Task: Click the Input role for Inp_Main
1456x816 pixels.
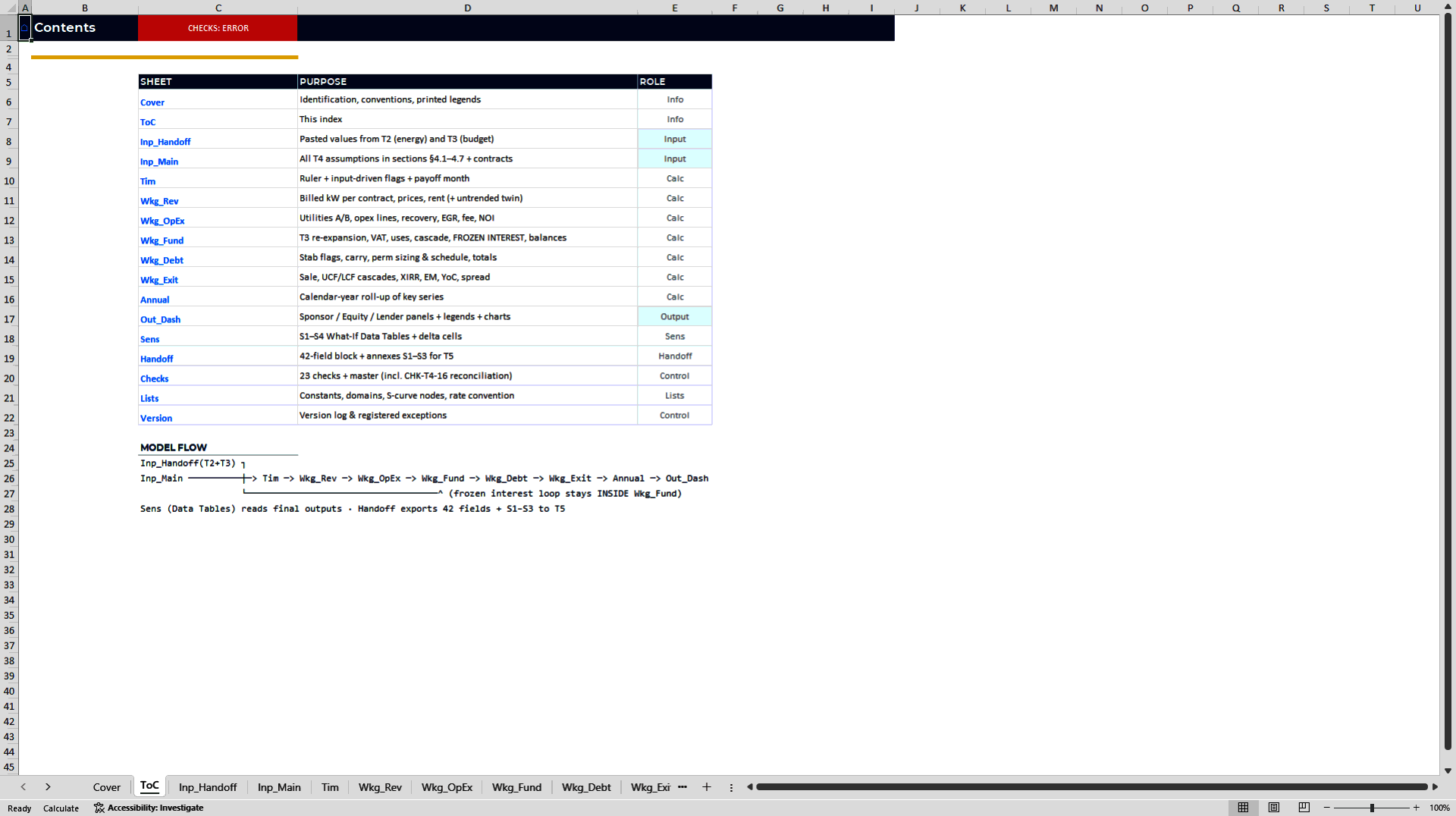Action: (x=675, y=158)
